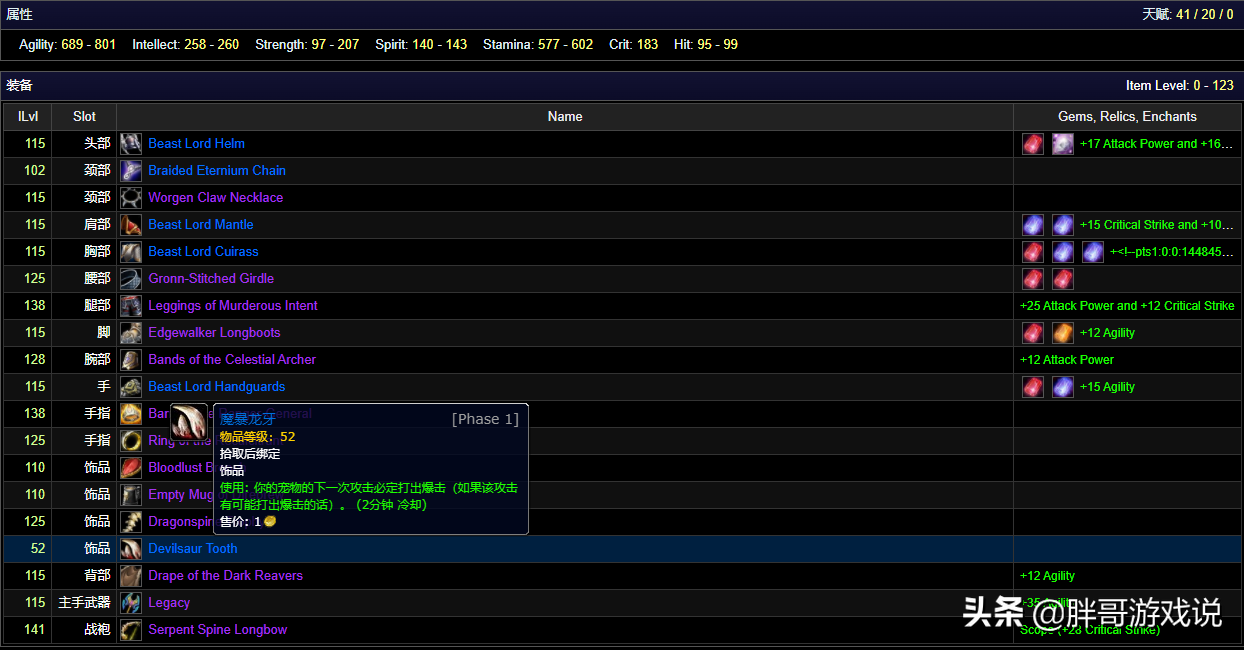Open the Leggings of Murderous Intent link
Image resolution: width=1244 pixels, height=650 pixels.
(233, 306)
